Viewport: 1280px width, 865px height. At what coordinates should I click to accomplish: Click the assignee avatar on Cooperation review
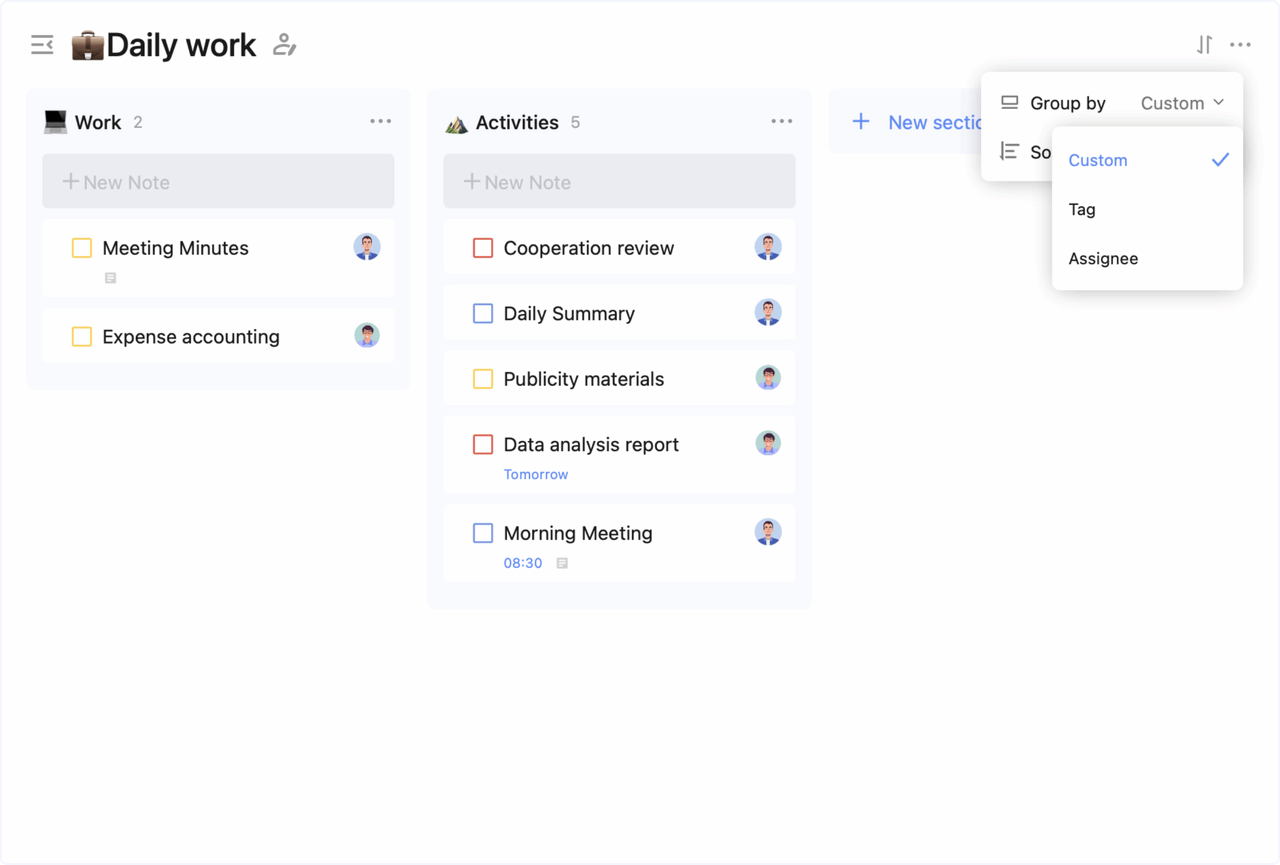768,246
